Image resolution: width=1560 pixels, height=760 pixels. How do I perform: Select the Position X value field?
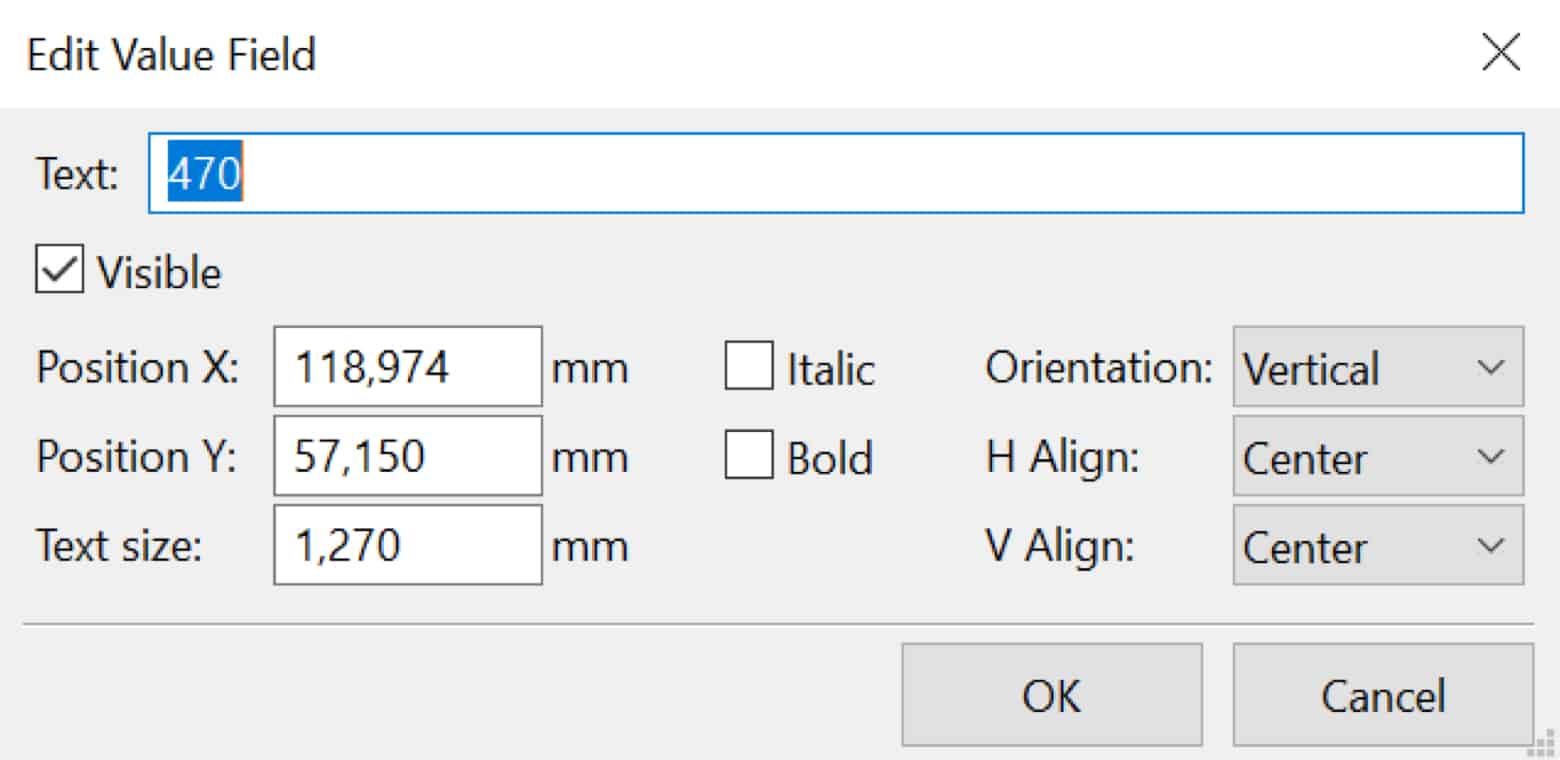coord(406,366)
